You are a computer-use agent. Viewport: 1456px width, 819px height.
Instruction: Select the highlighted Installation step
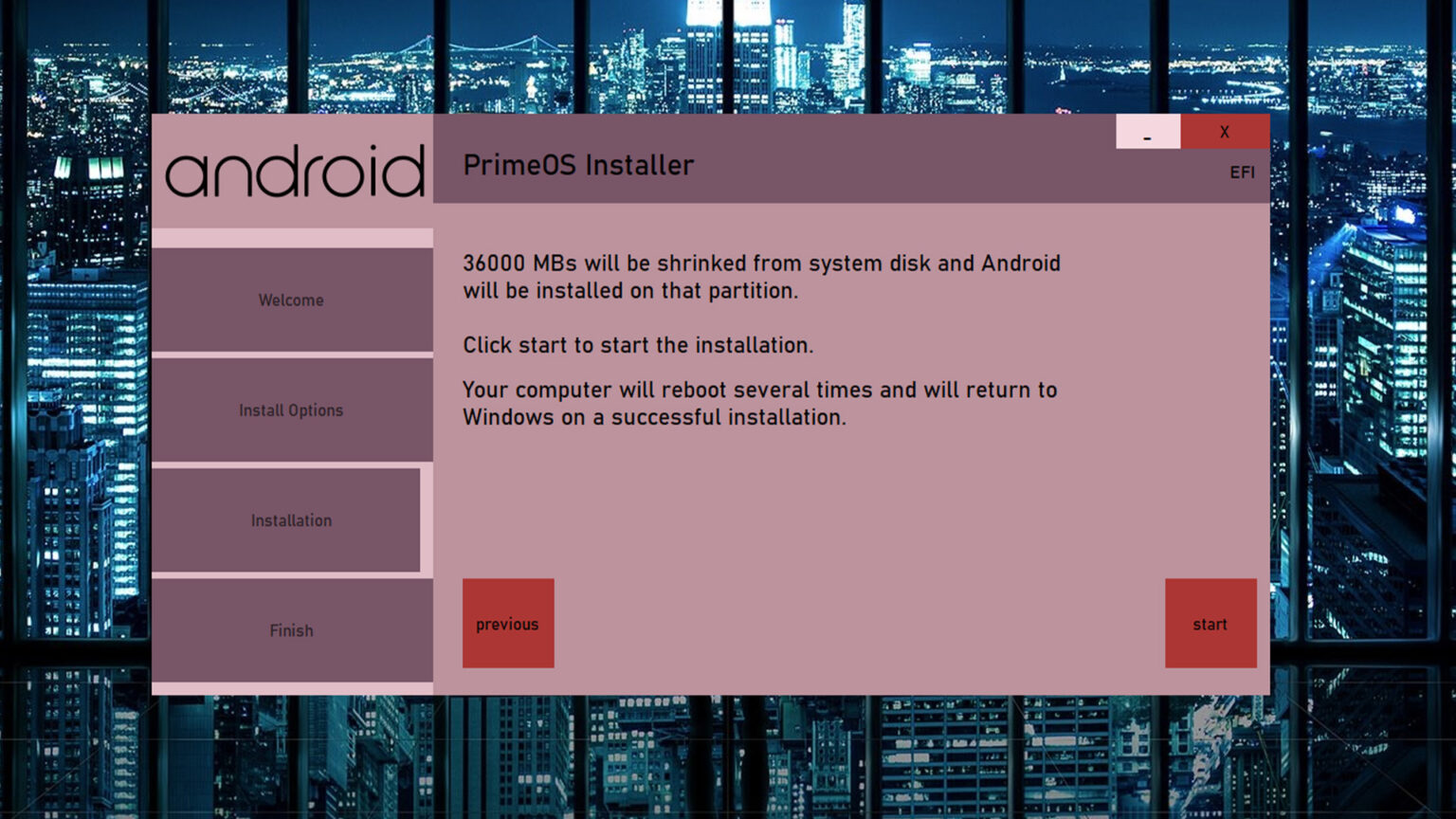tap(291, 519)
